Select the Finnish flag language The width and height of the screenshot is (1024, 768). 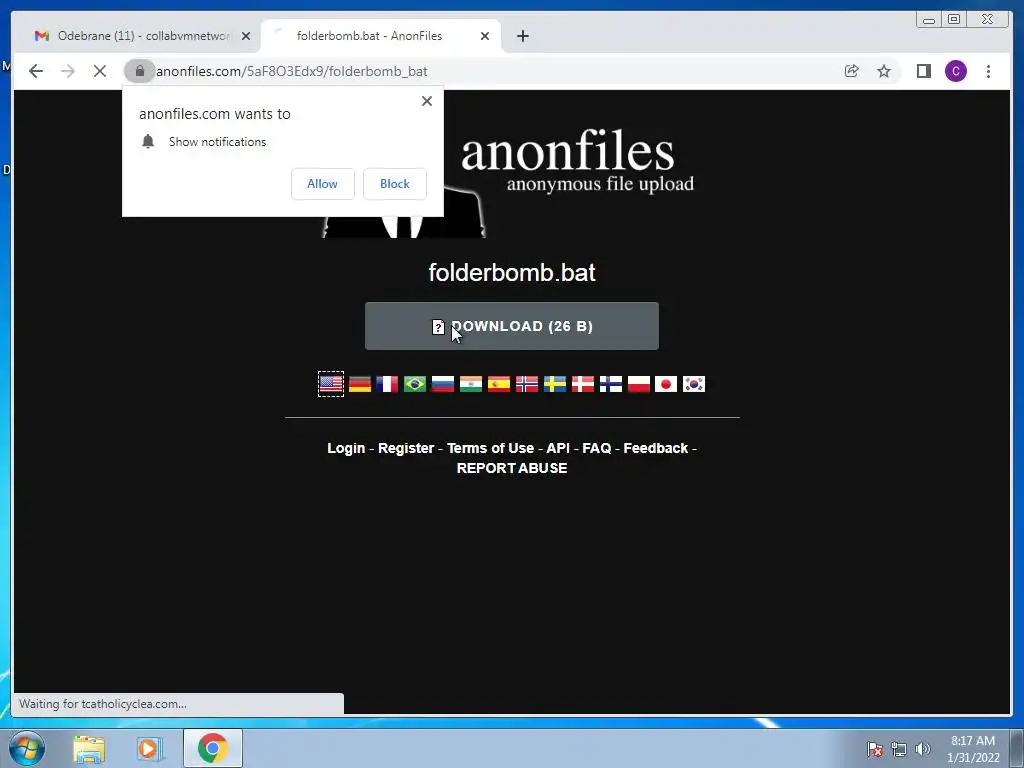point(611,384)
